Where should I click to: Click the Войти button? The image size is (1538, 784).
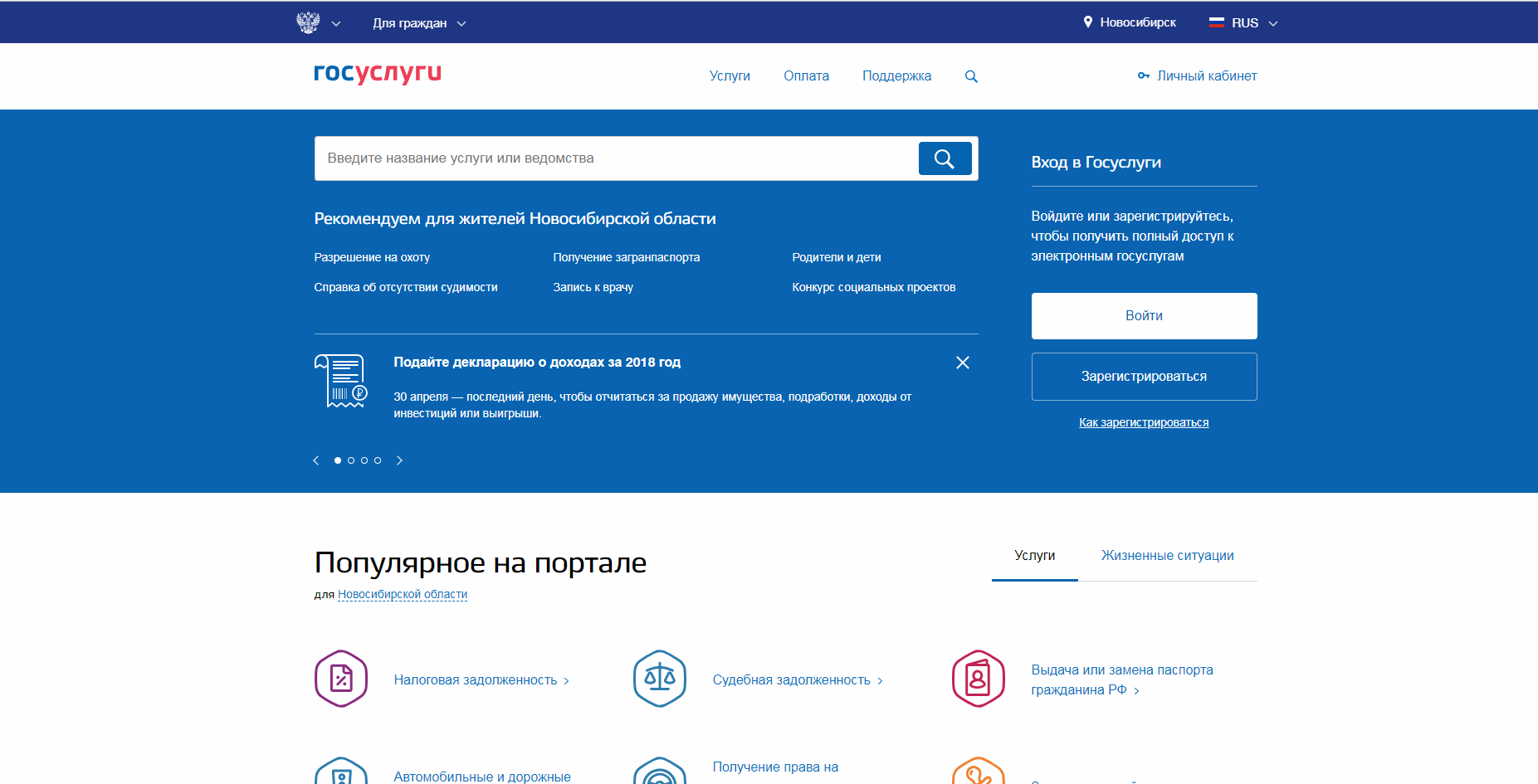(x=1144, y=316)
